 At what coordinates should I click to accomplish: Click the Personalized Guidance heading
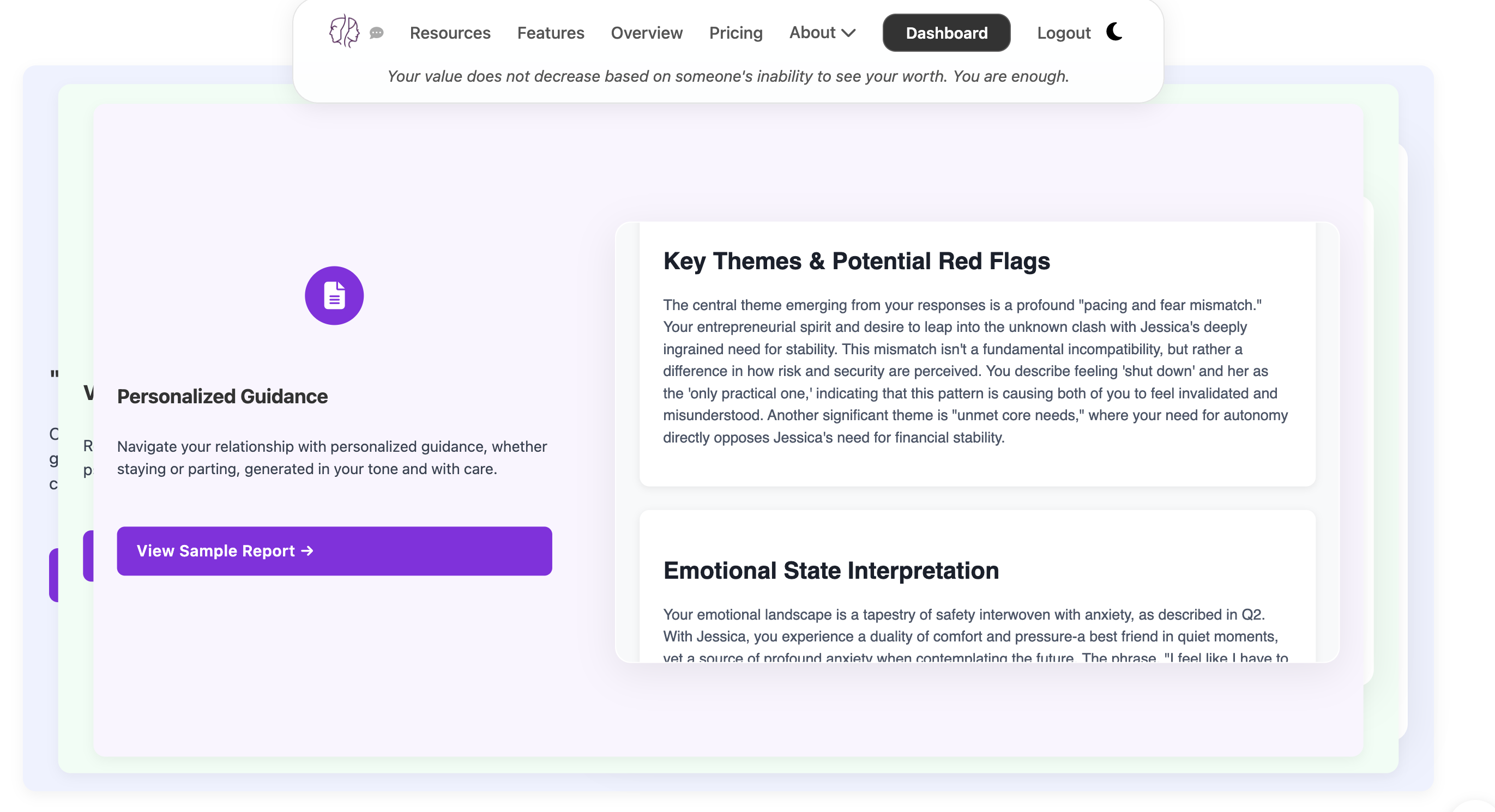tap(222, 397)
